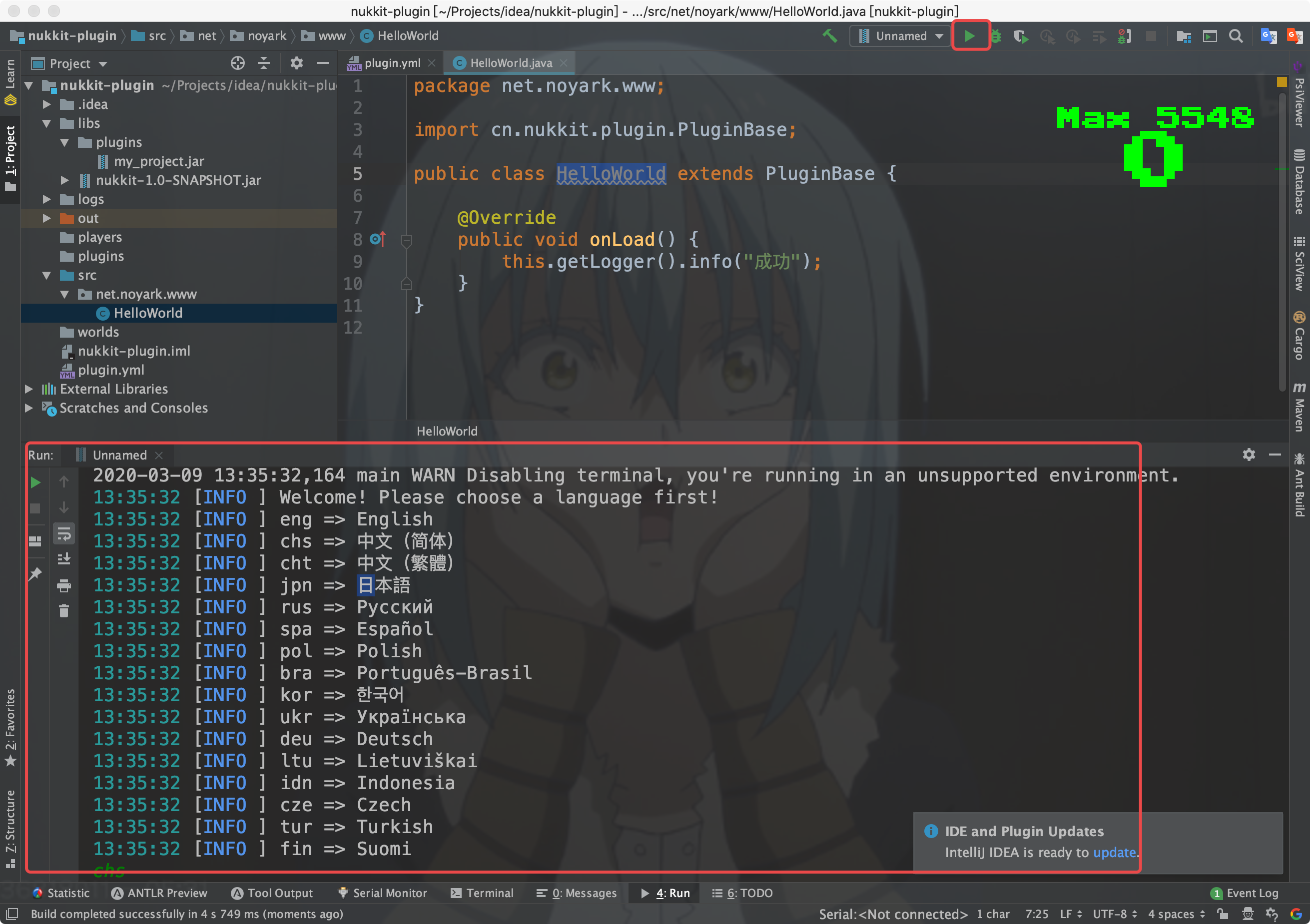The image size is (1310, 924).
Task: Toggle pin tab in Run panel
Action: [x=35, y=573]
